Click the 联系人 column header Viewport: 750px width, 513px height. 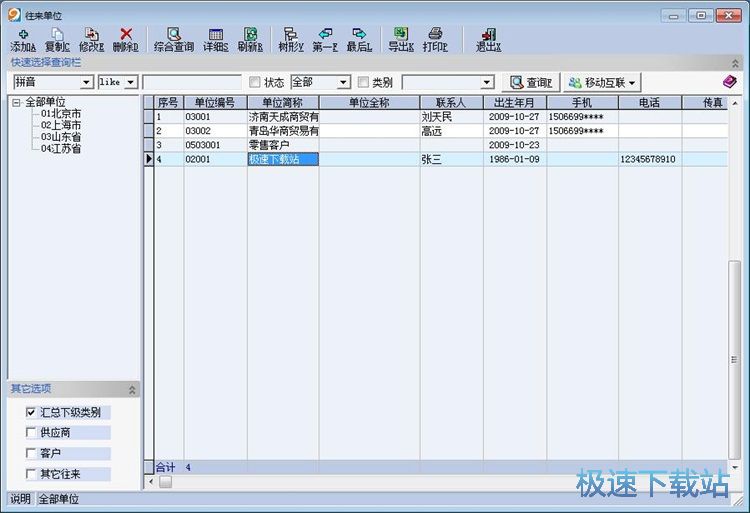[x=452, y=103]
